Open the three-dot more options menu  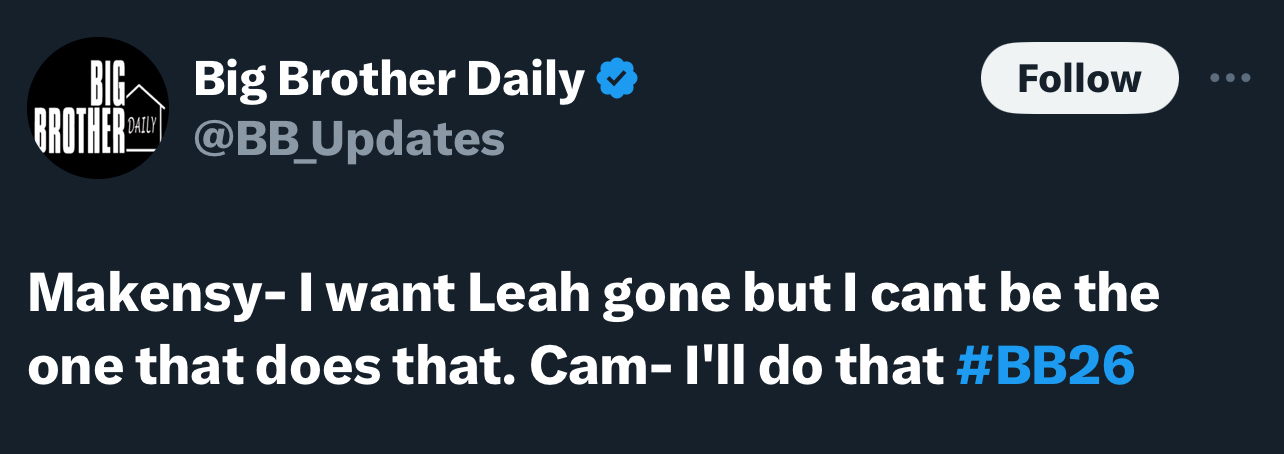point(1231,78)
